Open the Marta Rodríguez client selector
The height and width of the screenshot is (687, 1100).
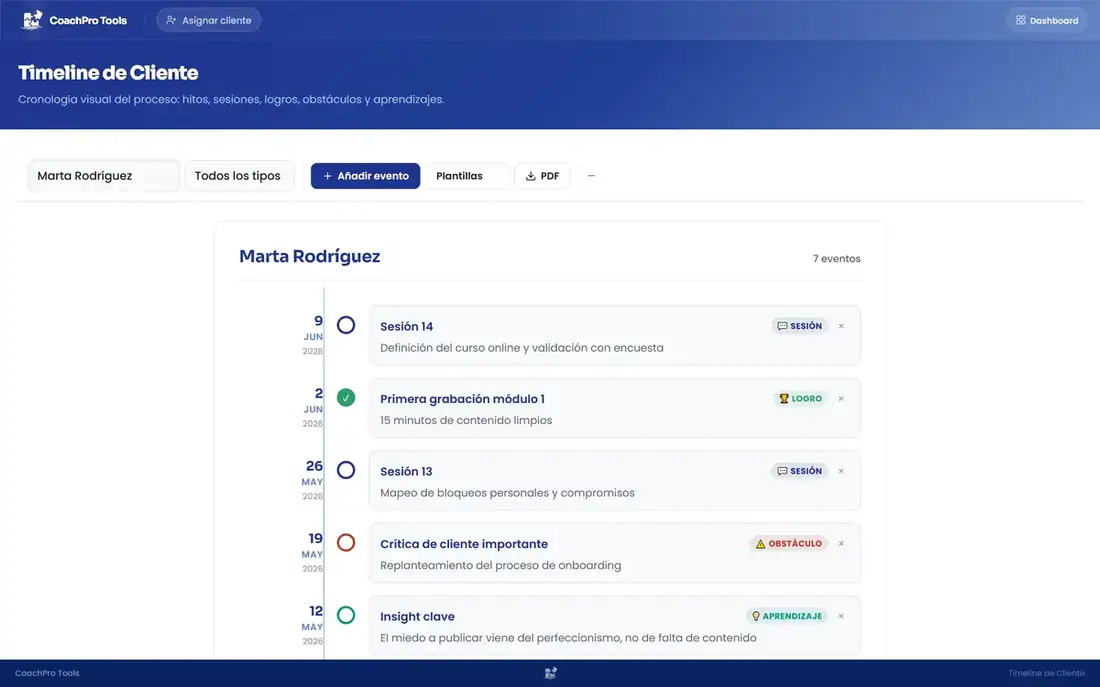point(103,176)
